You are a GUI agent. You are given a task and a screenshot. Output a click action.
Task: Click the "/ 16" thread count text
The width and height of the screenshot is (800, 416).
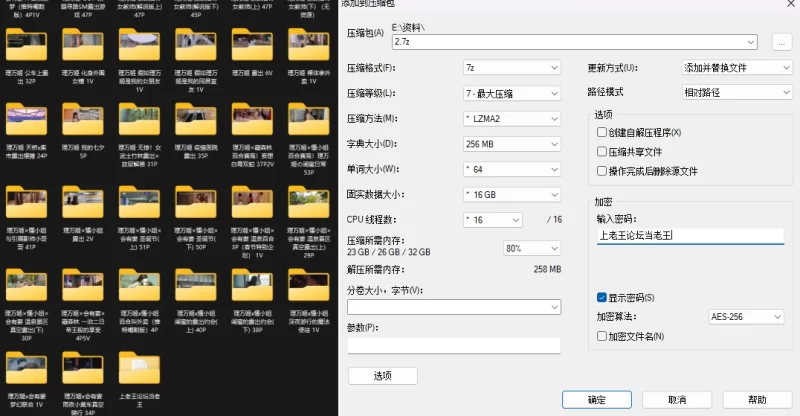[x=554, y=219]
